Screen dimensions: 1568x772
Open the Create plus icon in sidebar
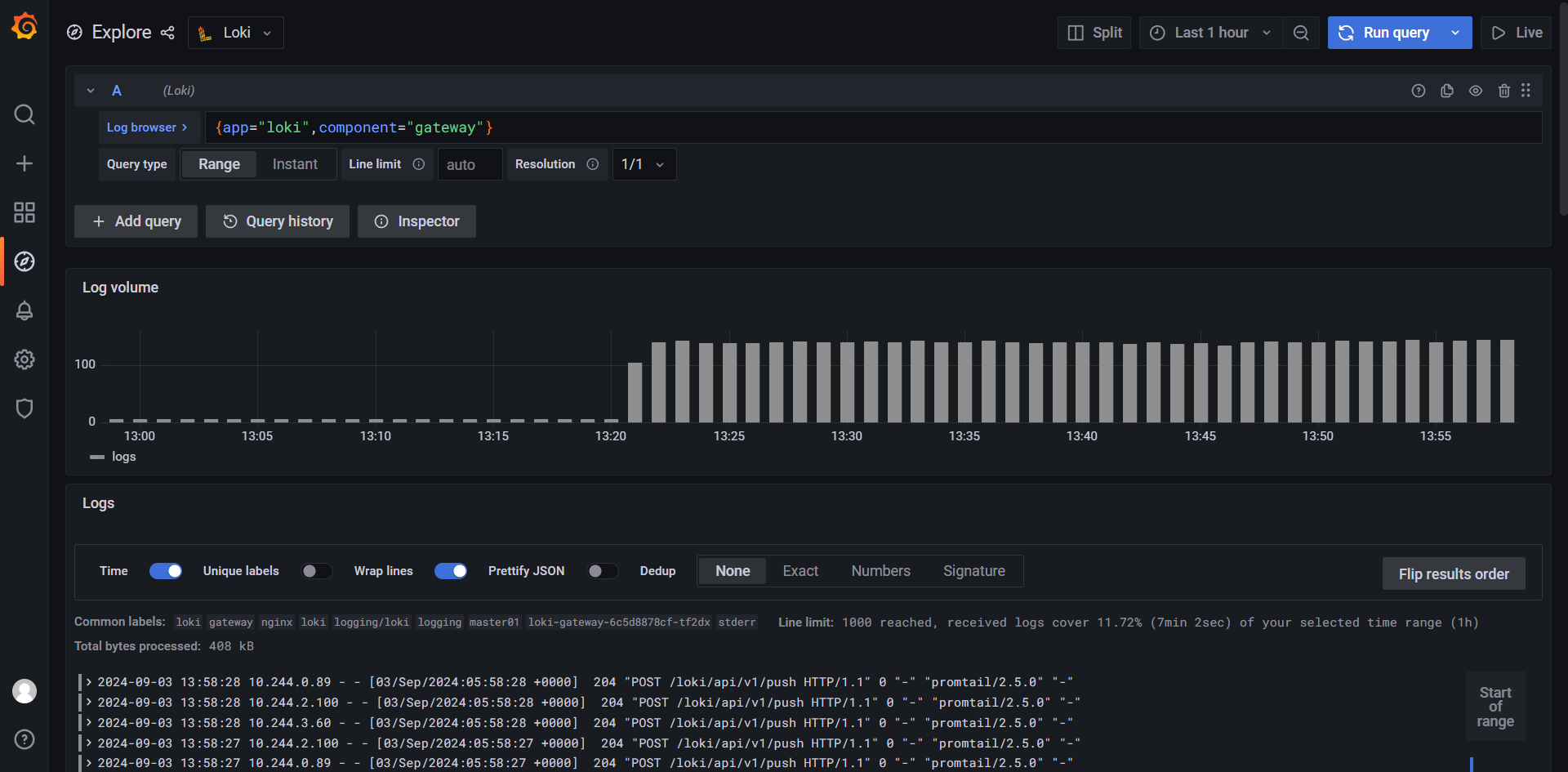pyautogui.click(x=24, y=163)
